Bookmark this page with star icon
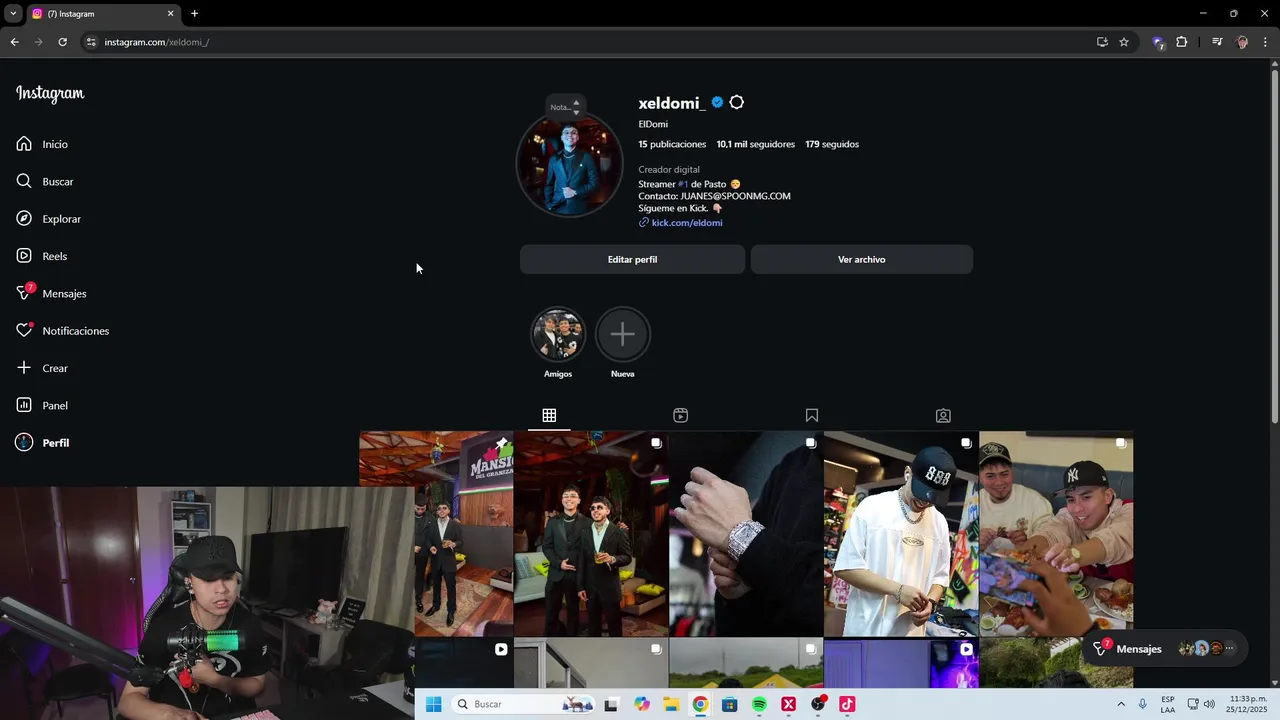Viewport: 1280px width, 720px height. pyautogui.click(x=1124, y=42)
